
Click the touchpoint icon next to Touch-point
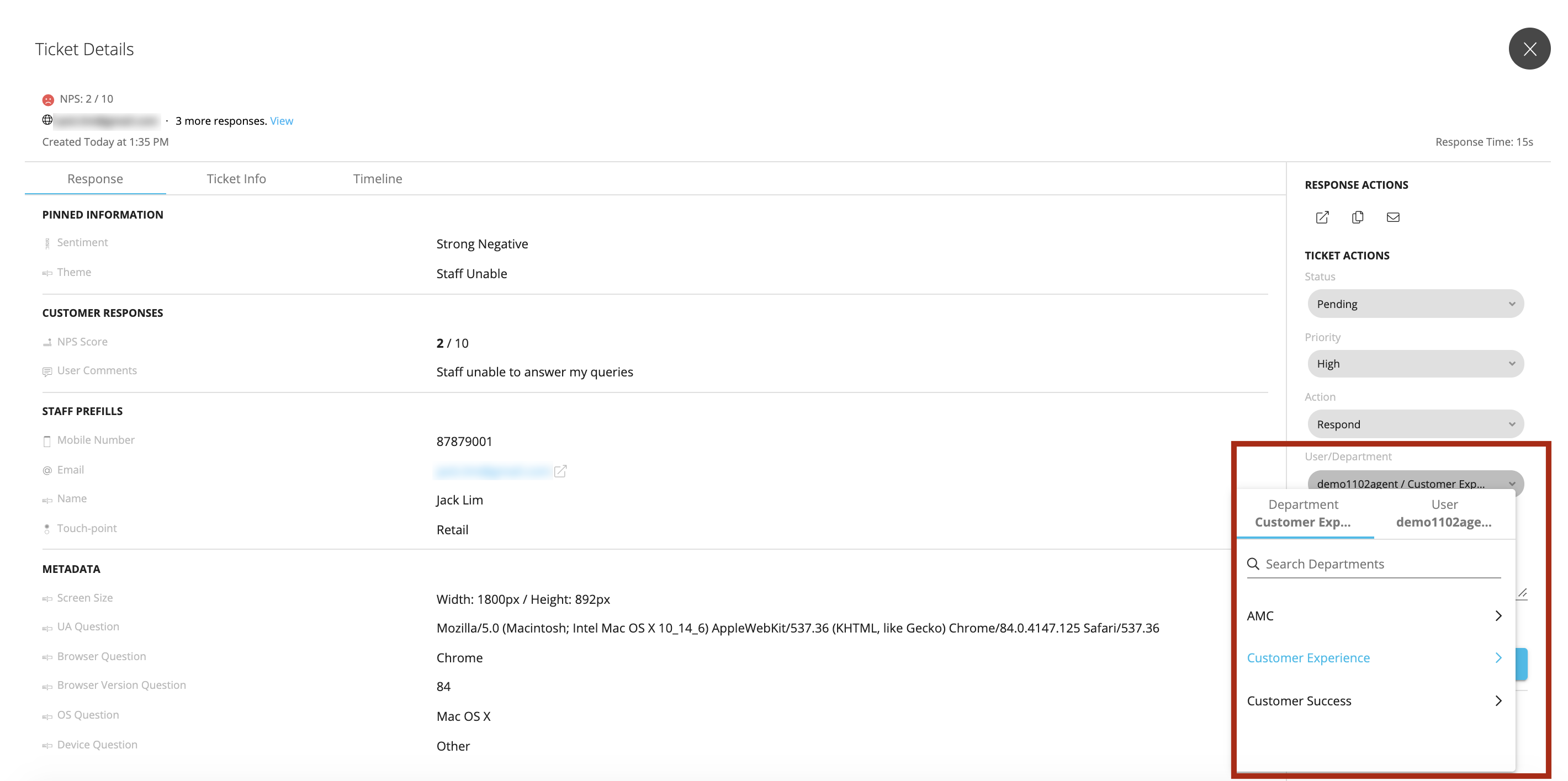coord(47,529)
